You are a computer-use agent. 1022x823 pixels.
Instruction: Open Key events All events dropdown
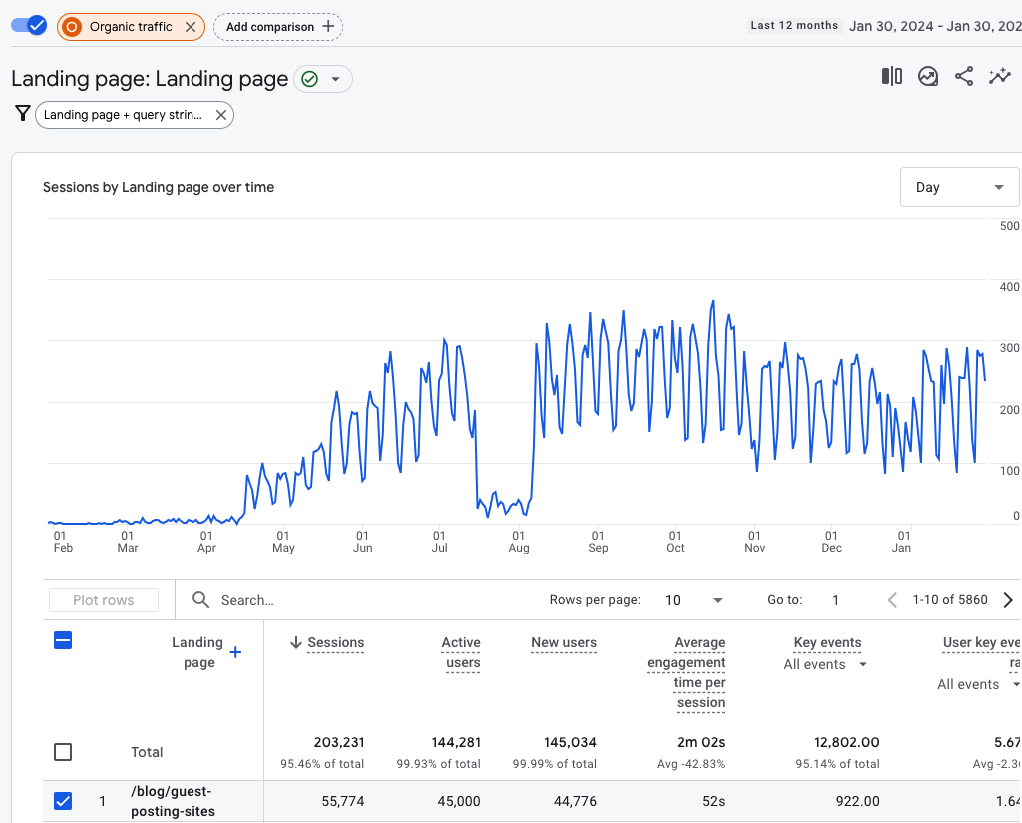click(826, 664)
